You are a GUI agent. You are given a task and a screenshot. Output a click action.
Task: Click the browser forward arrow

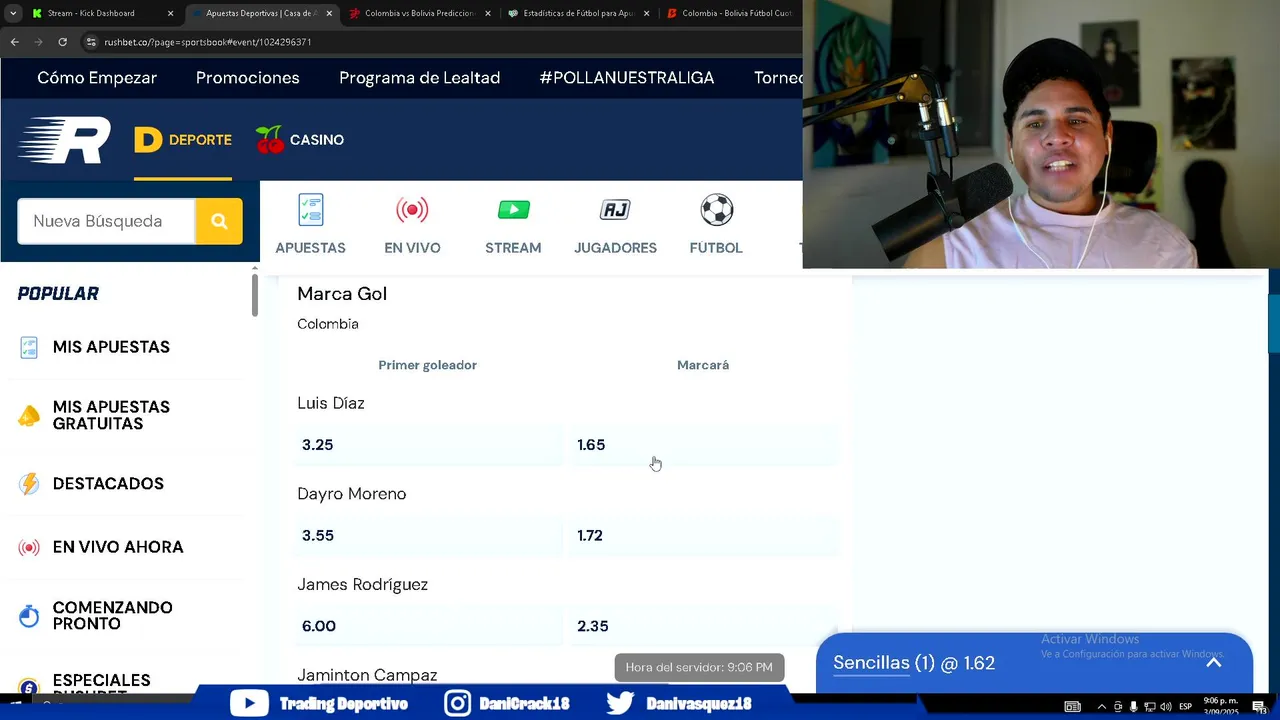coord(39,42)
